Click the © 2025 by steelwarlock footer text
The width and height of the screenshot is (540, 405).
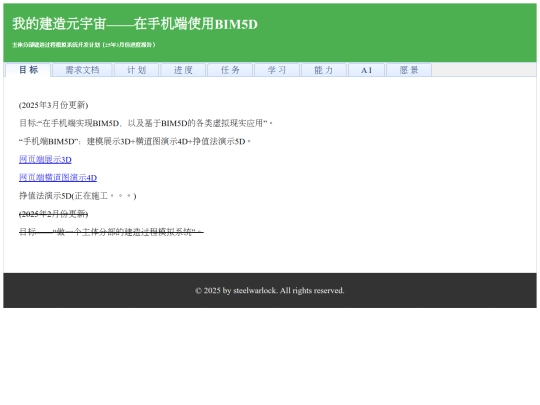click(x=270, y=291)
